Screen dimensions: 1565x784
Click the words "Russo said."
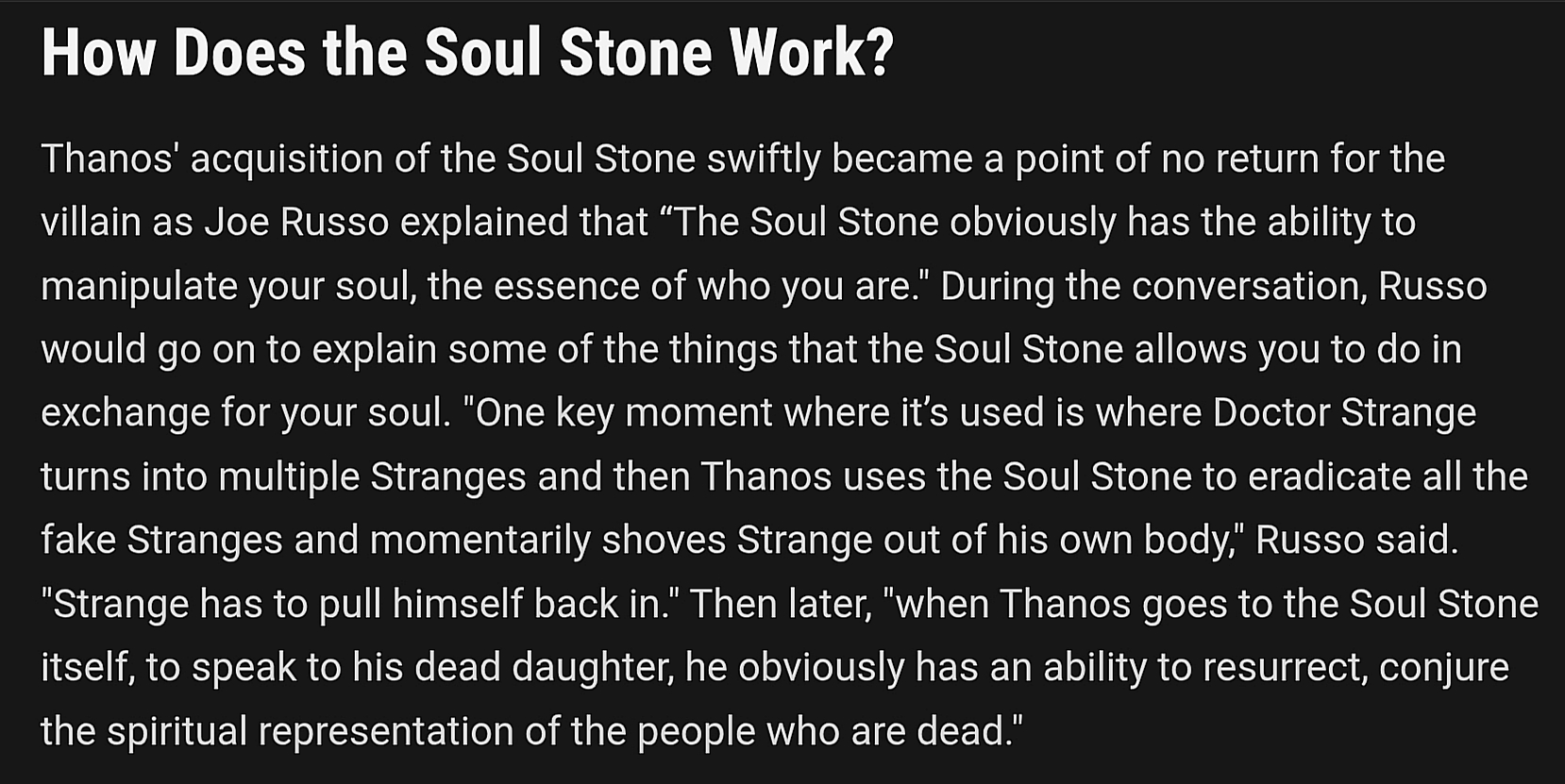tap(1356, 541)
